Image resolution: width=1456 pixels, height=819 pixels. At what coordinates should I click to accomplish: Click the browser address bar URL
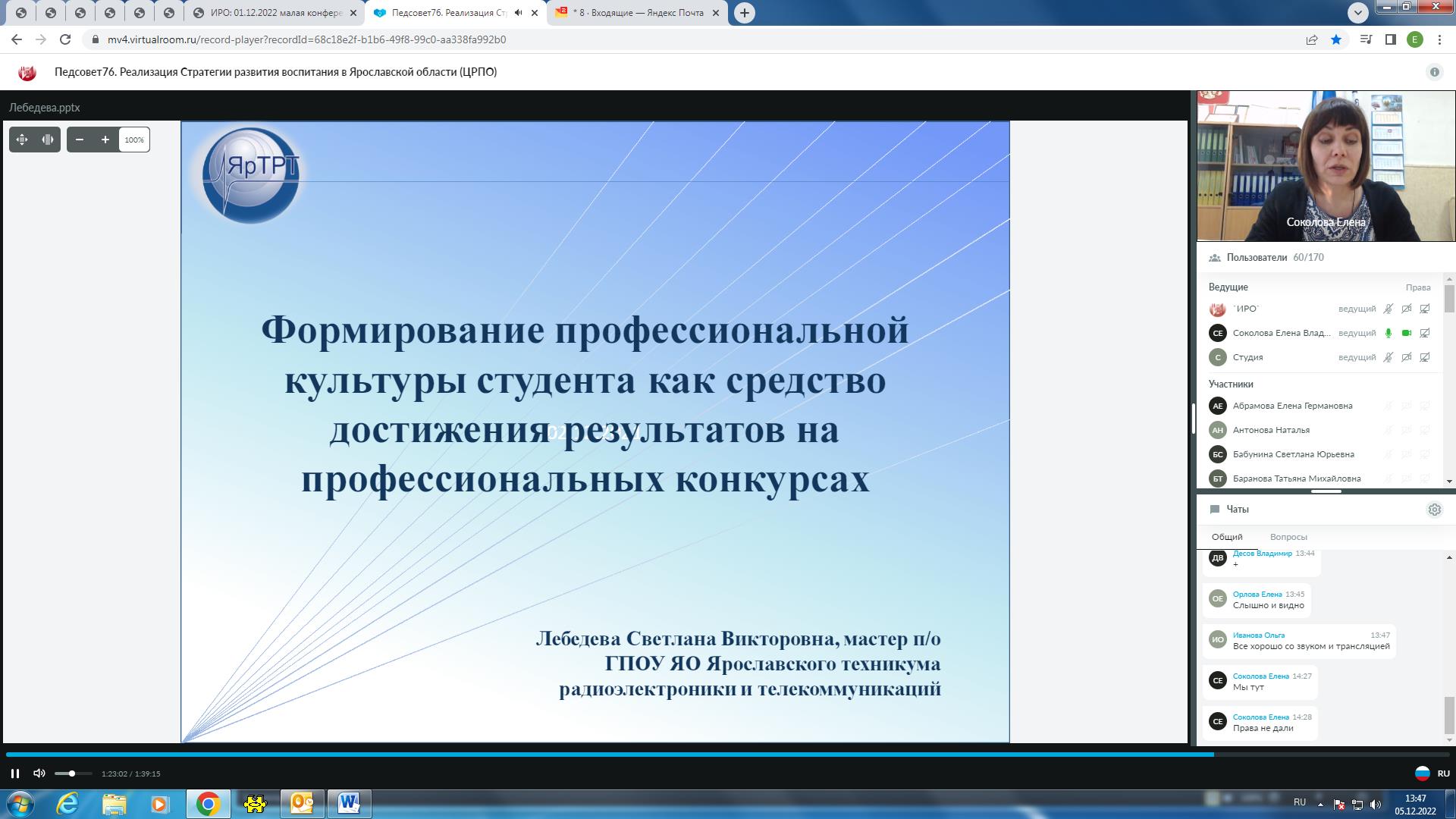click(x=306, y=39)
